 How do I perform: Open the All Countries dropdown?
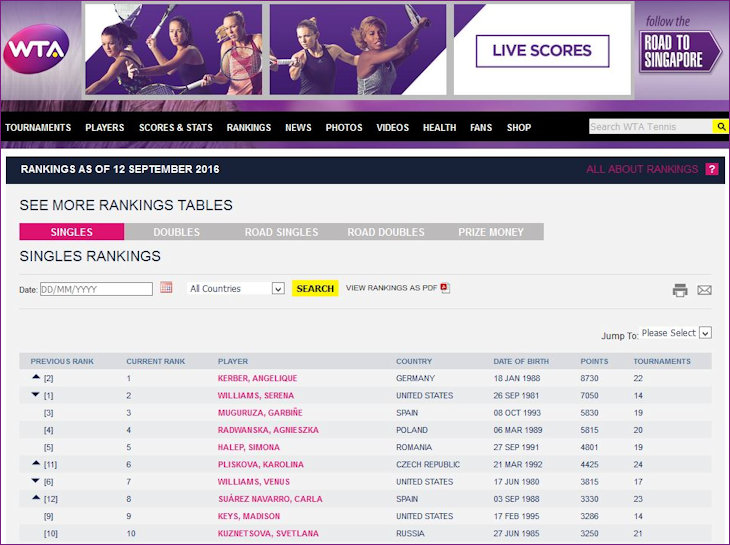pyautogui.click(x=236, y=288)
